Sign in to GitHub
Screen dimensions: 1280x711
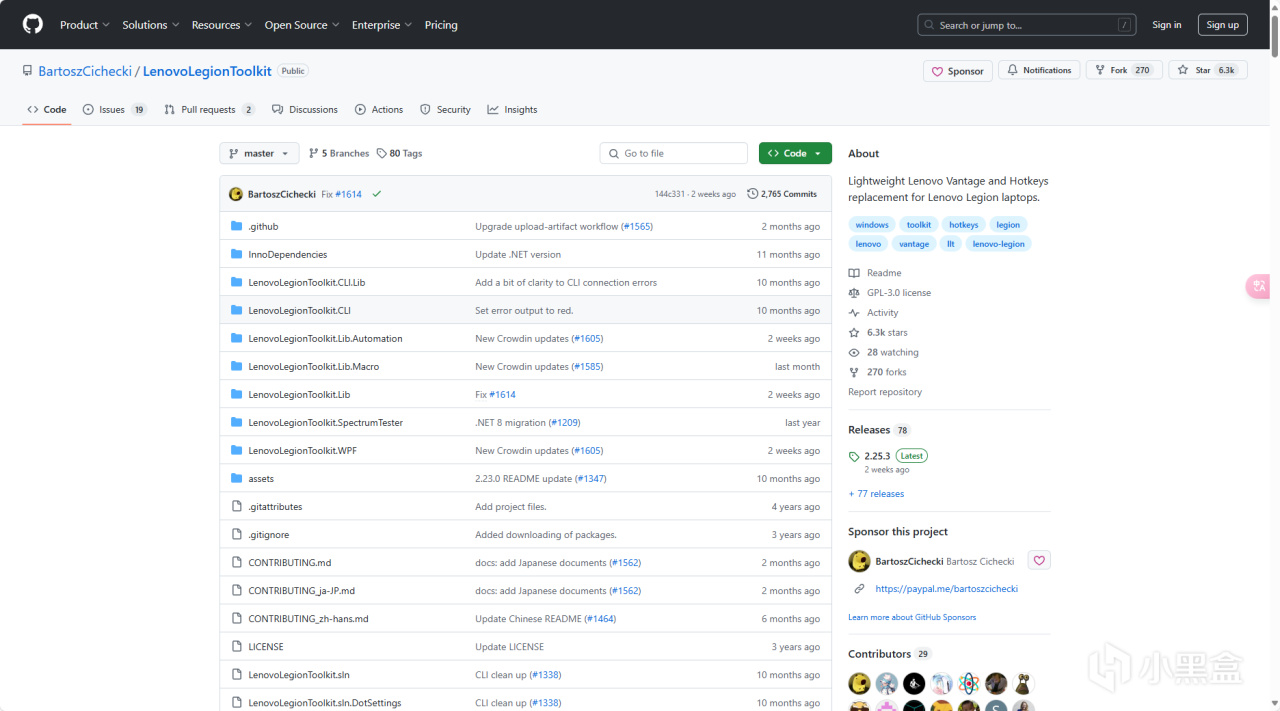[1166, 25]
